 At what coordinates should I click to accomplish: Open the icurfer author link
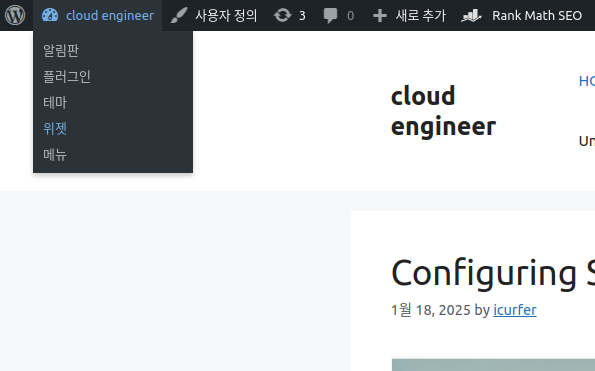pos(515,310)
